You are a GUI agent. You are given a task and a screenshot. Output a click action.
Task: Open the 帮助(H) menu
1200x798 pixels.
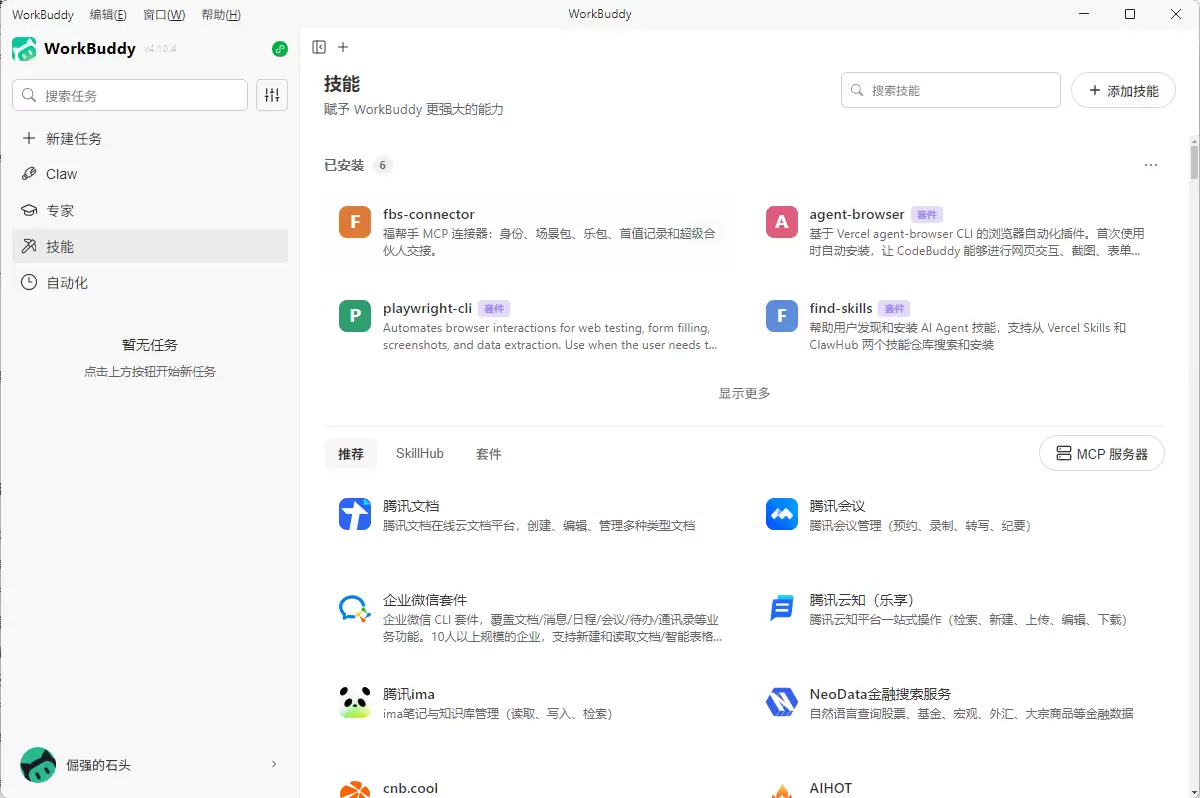(221, 15)
